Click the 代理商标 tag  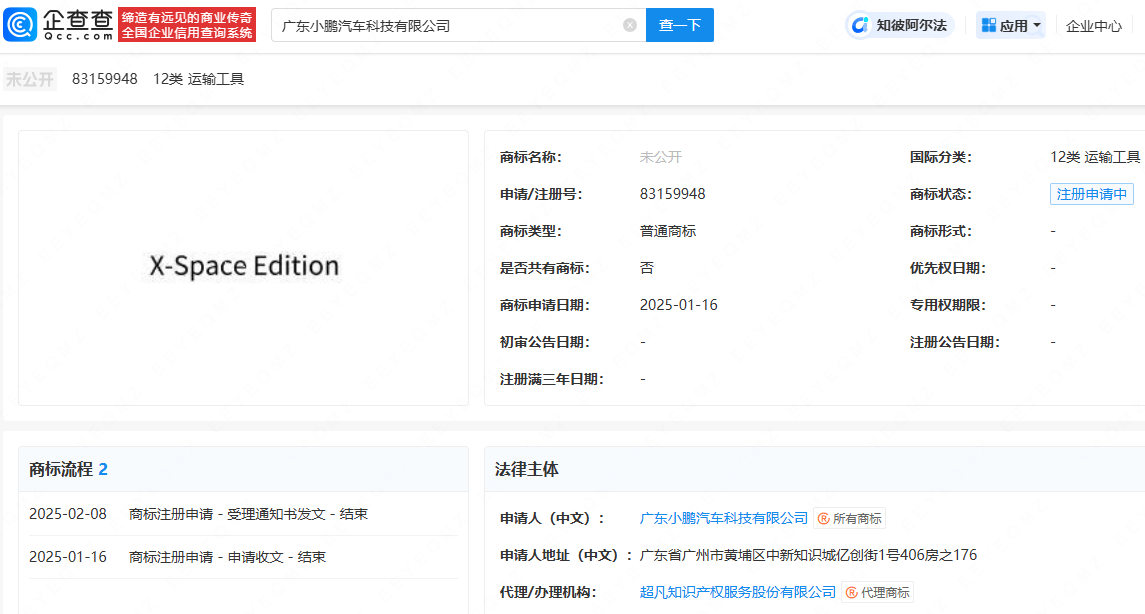(877, 592)
